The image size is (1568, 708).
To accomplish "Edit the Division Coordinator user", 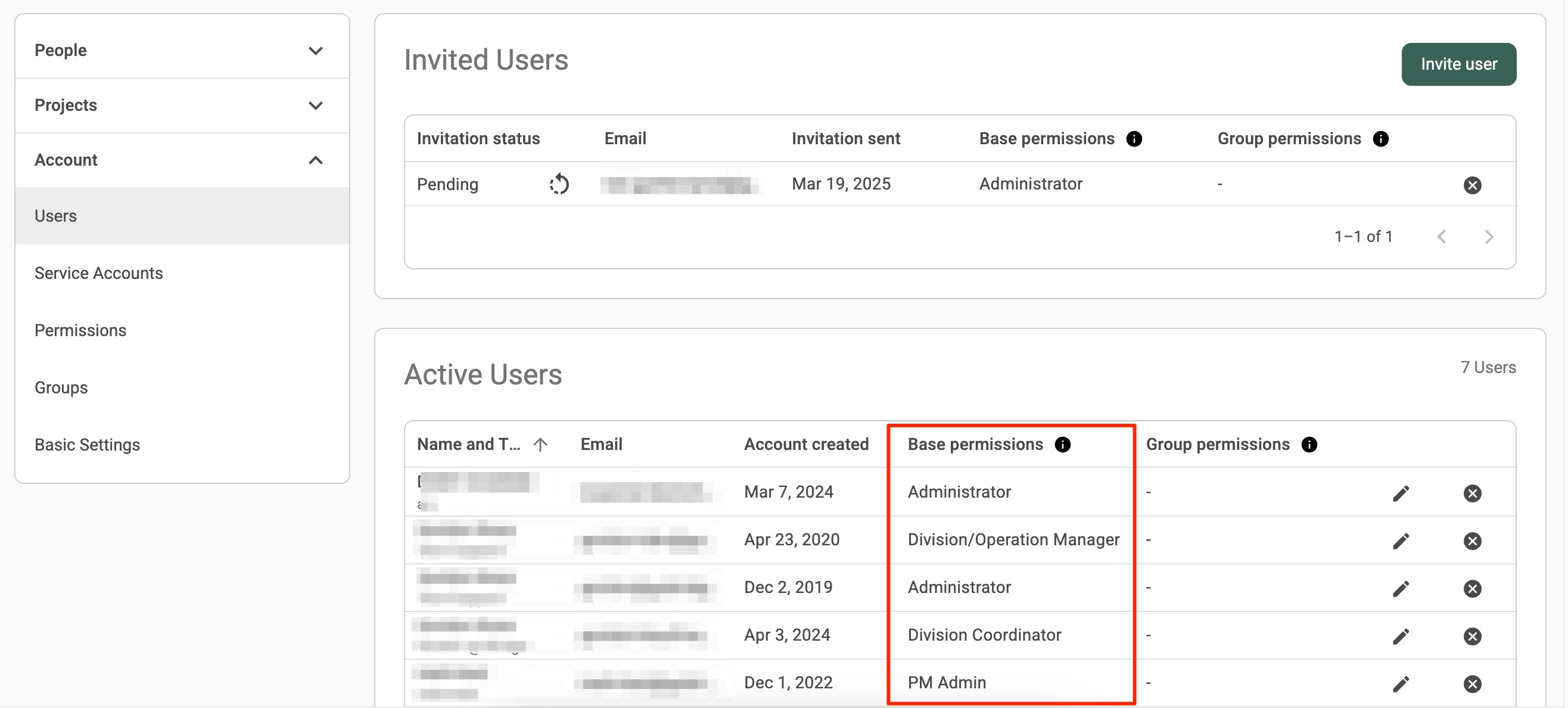I will (1401, 635).
